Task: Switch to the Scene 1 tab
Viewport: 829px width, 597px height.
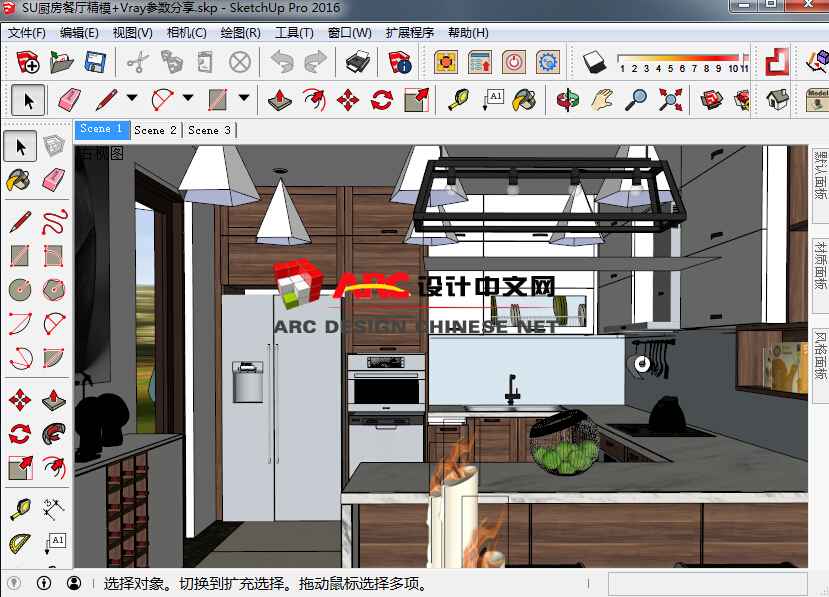Action: [x=102, y=129]
